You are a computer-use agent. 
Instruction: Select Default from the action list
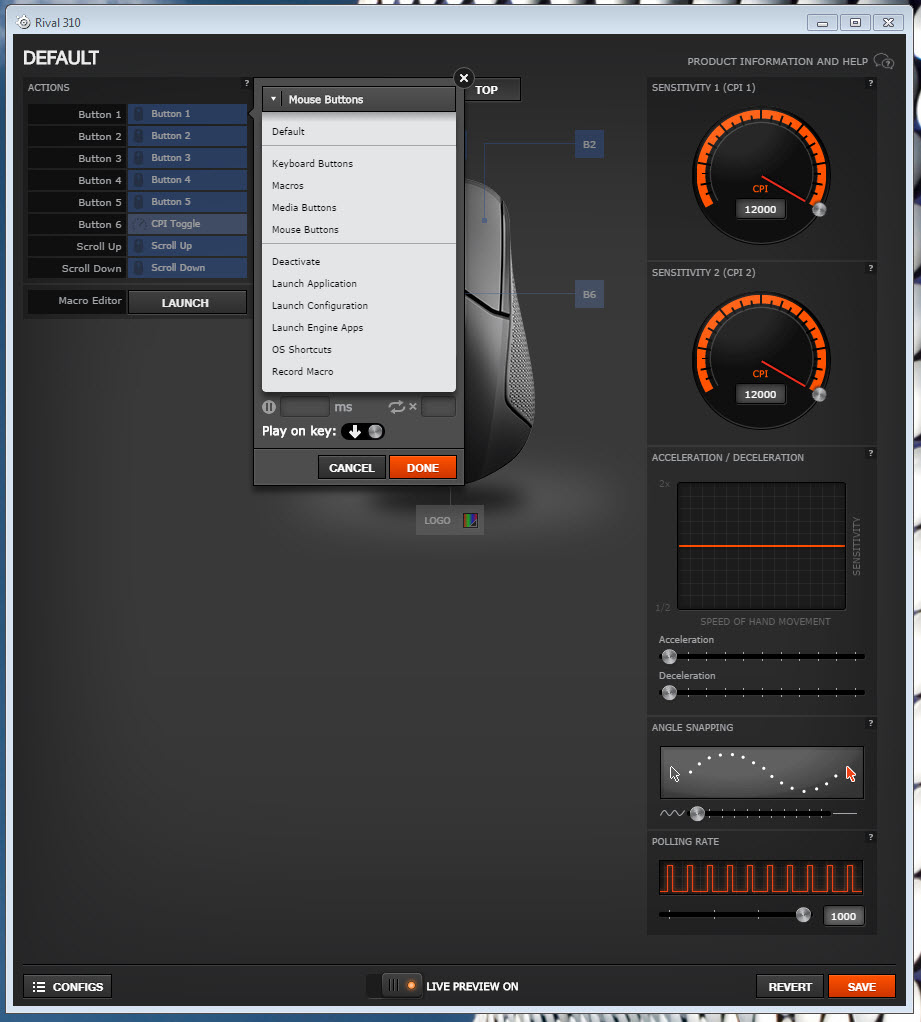coord(358,132)
